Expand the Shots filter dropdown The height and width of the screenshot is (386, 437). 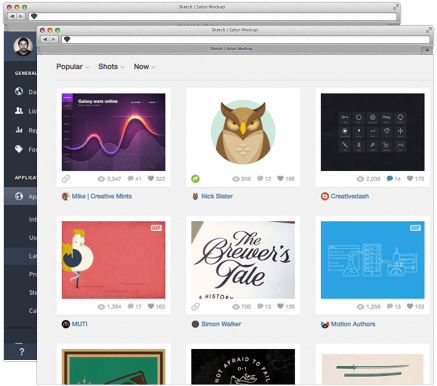click(111, 67)
